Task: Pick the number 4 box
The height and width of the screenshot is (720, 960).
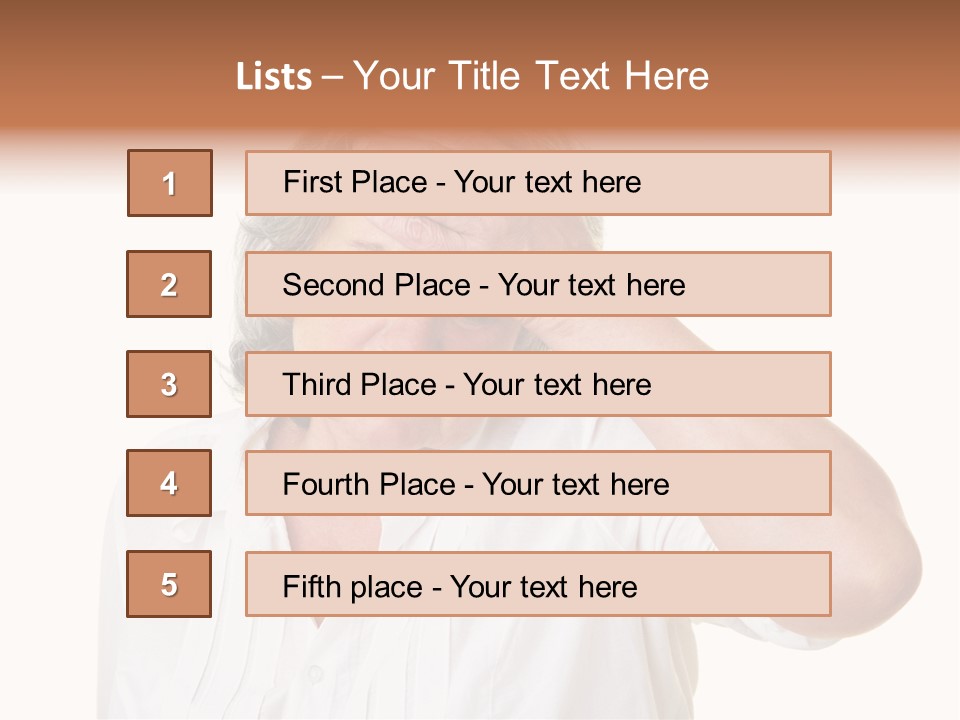Action: (169, 483)
